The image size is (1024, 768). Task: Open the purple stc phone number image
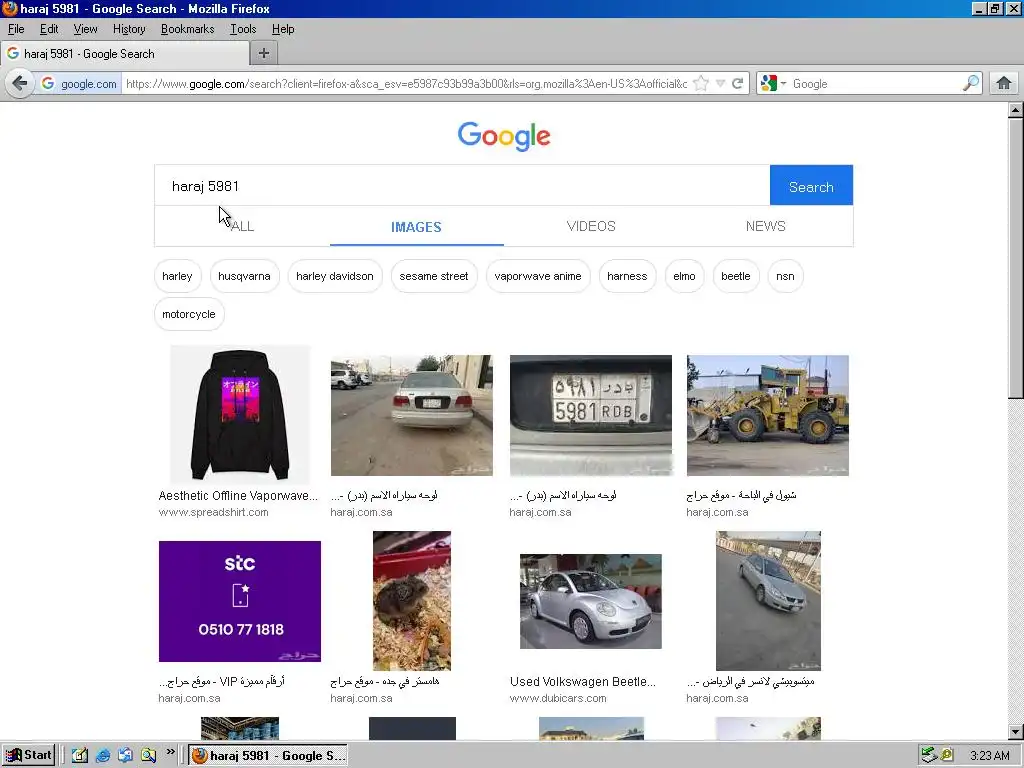pyautogui.click(x=240, y=601)
